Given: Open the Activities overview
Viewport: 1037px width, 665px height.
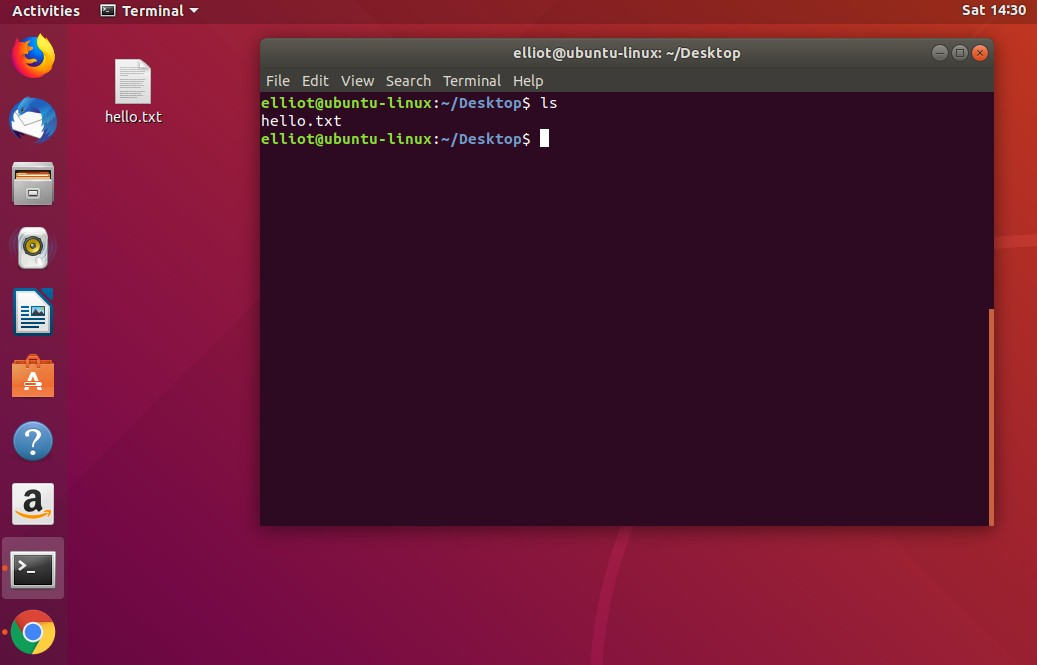Looking at the screenshot, I should coord(46,11).
